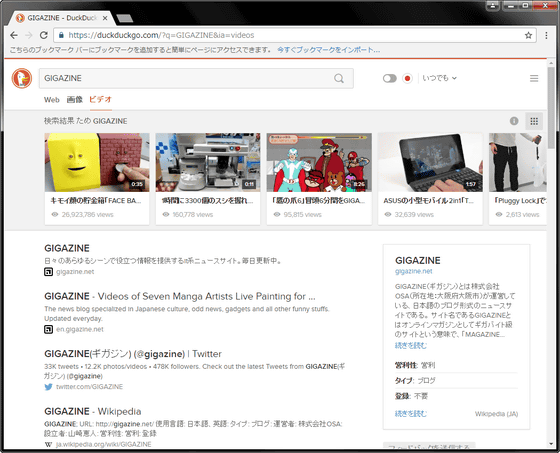Click Chrome user profile icon in title bar
The height and width of the screenshot is (453, 560).
(x=493, y=5)
